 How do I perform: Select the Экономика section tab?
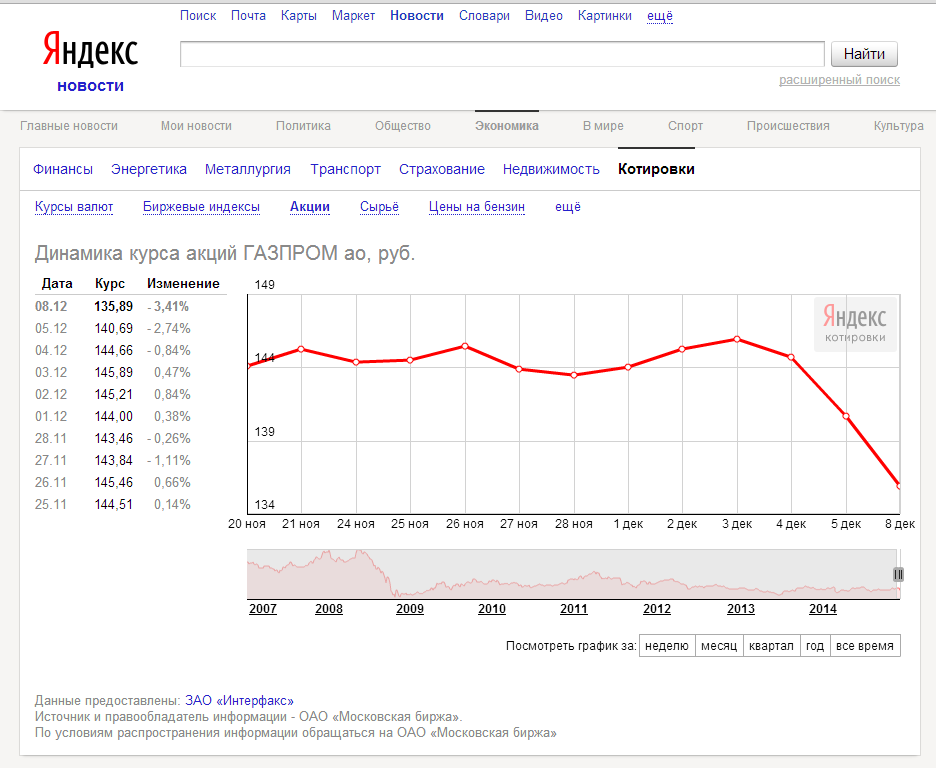coord(507,126)
